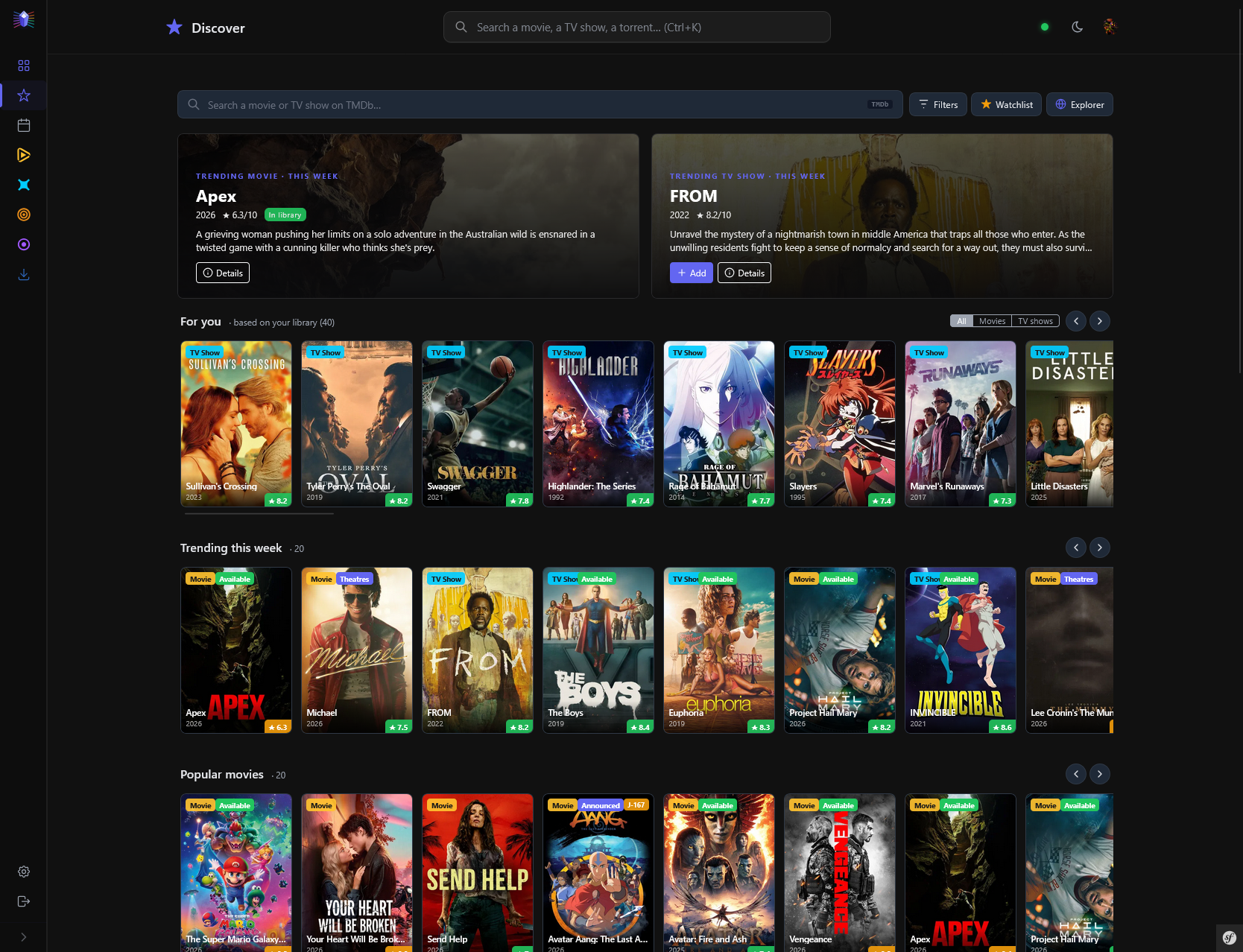Open the yellow play icon in sidebar
The width and height of the screenshot is (1243, 952).
(24, 155)
